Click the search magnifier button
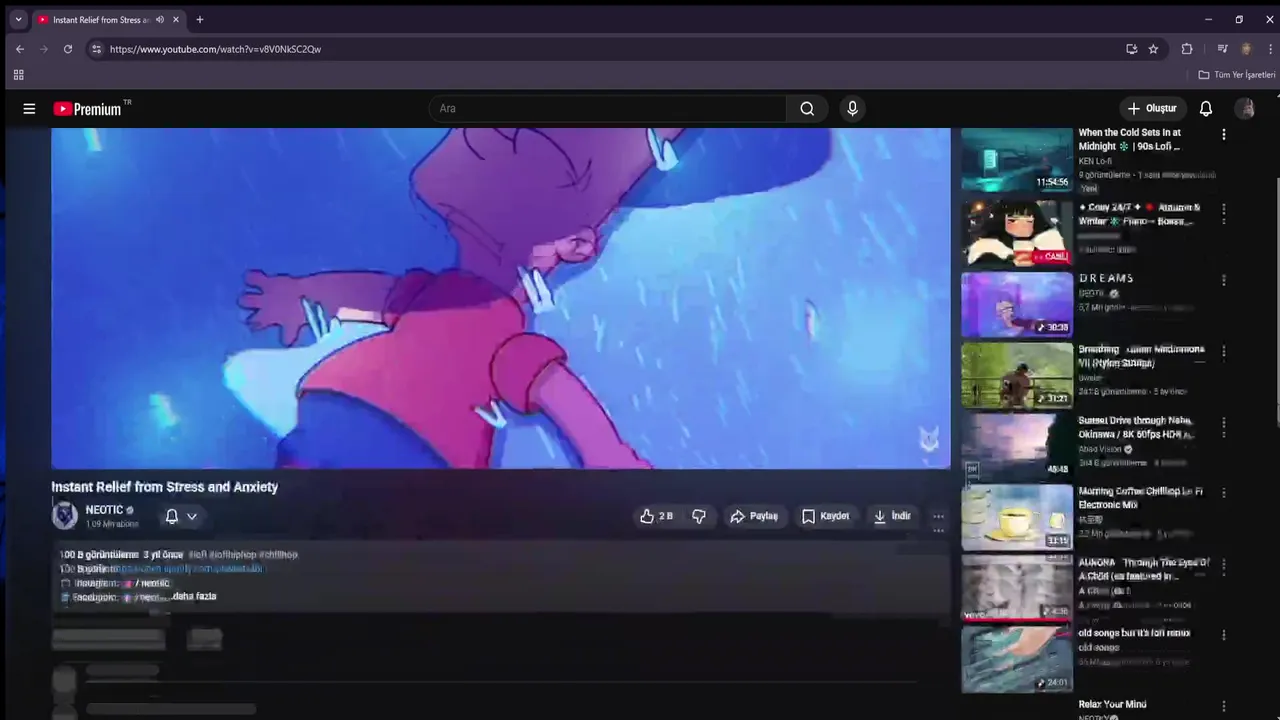Screen dimensions: 1280x720 (x=807, y=109)
